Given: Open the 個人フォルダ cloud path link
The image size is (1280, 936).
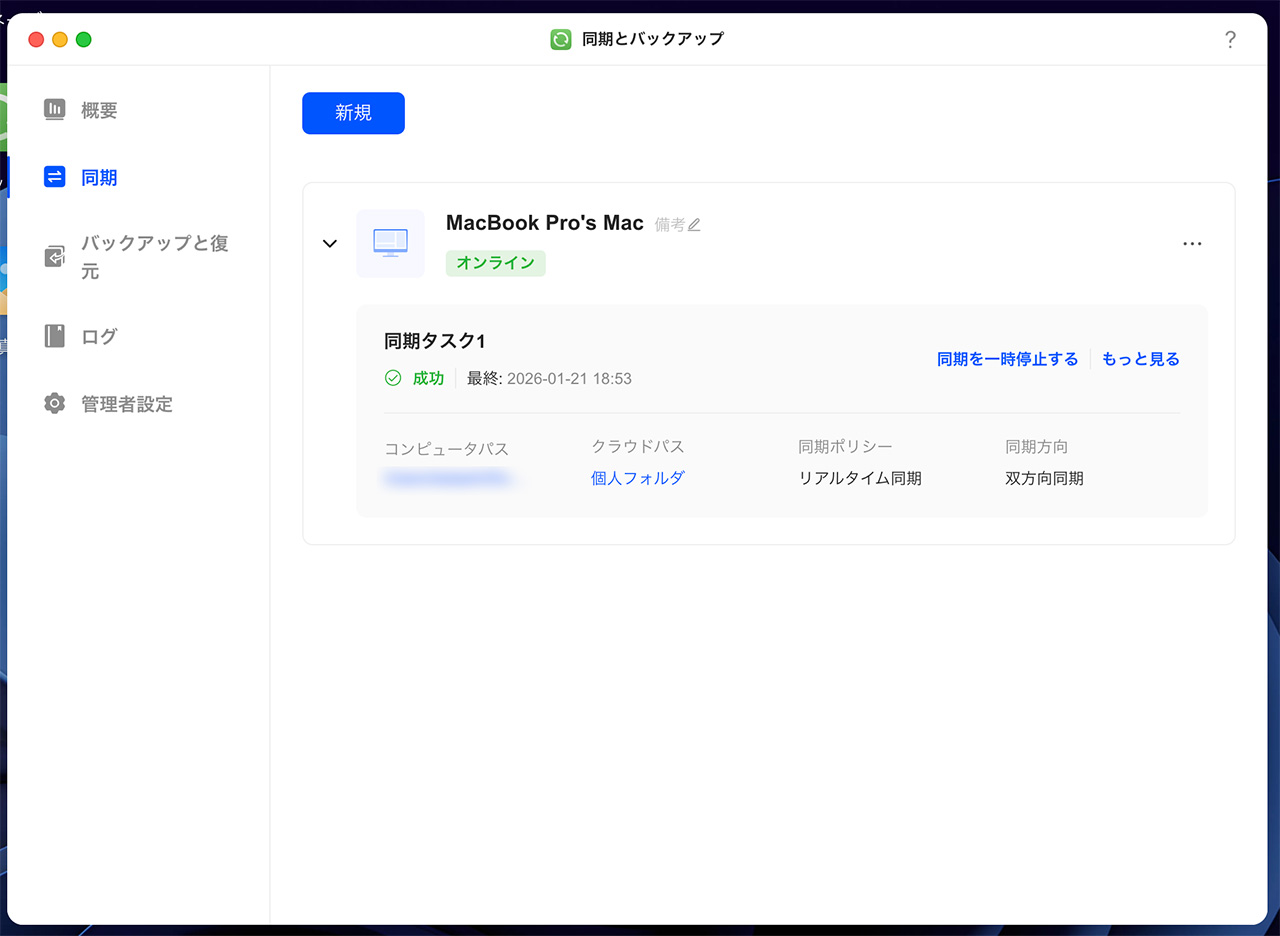Looking at the screenshot, I should [x=638, y=478].
